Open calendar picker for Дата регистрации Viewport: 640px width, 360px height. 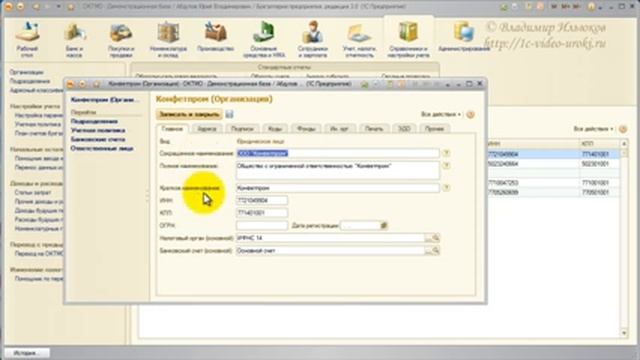coord(384,225)
